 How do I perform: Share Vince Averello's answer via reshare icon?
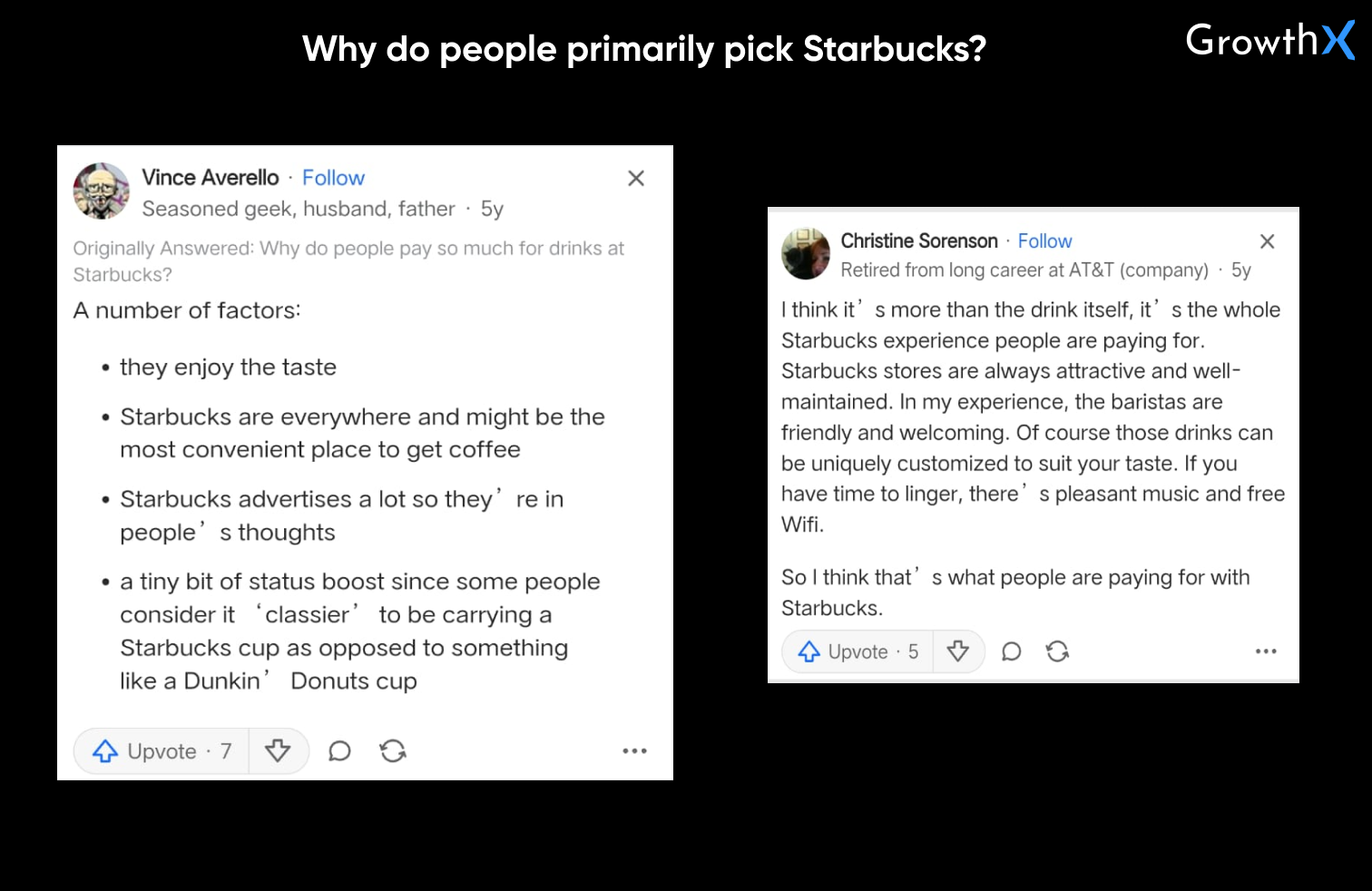click(393, 751)
